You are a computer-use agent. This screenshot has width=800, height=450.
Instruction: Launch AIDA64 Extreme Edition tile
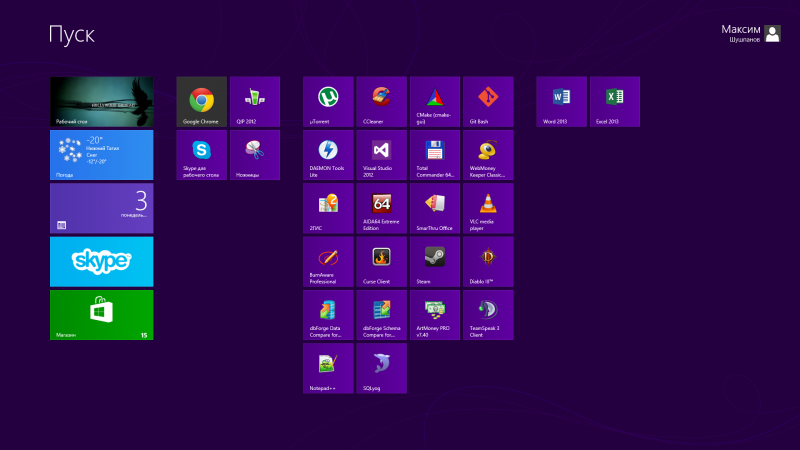coord(382,208)
